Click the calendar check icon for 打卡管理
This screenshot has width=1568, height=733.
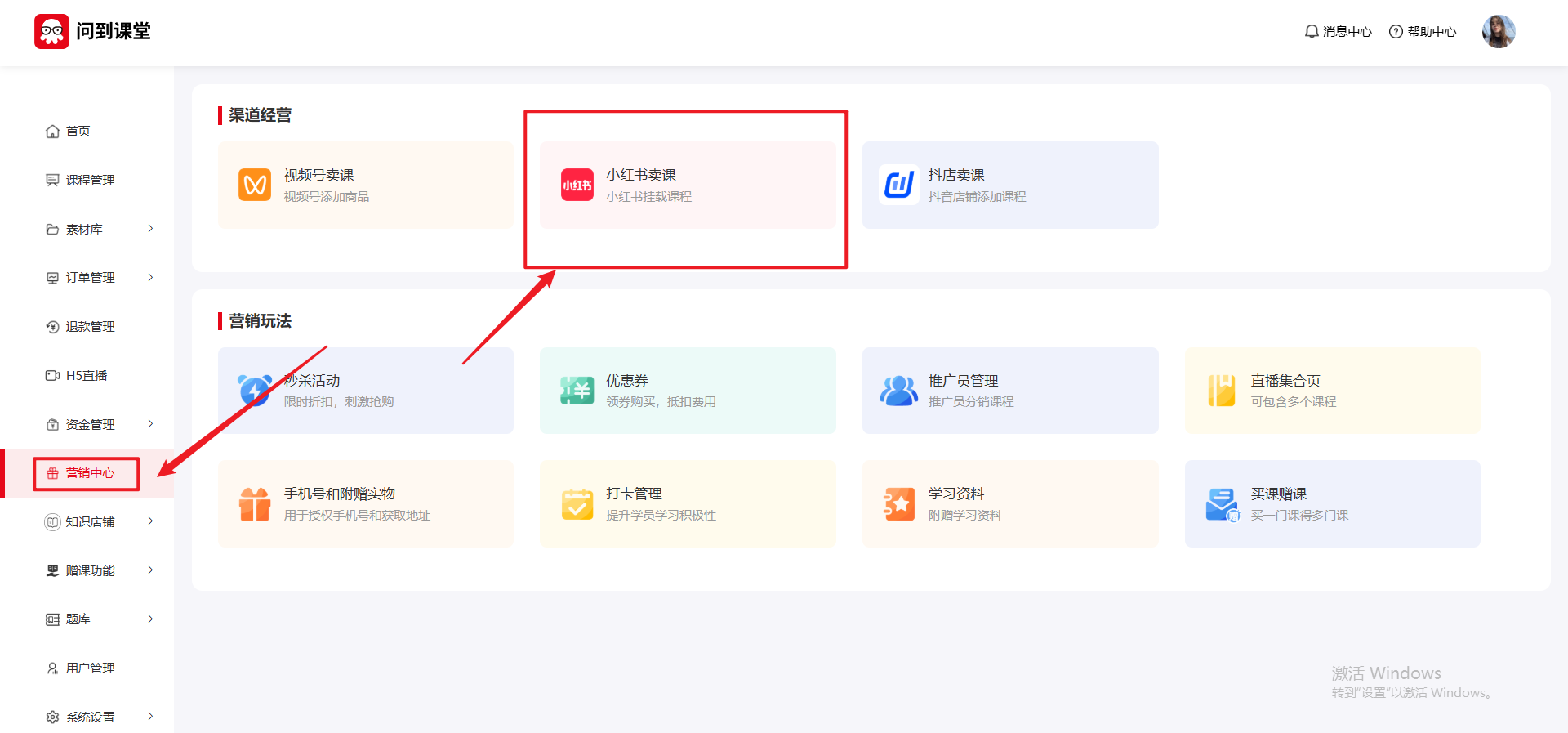coord(577,504)
